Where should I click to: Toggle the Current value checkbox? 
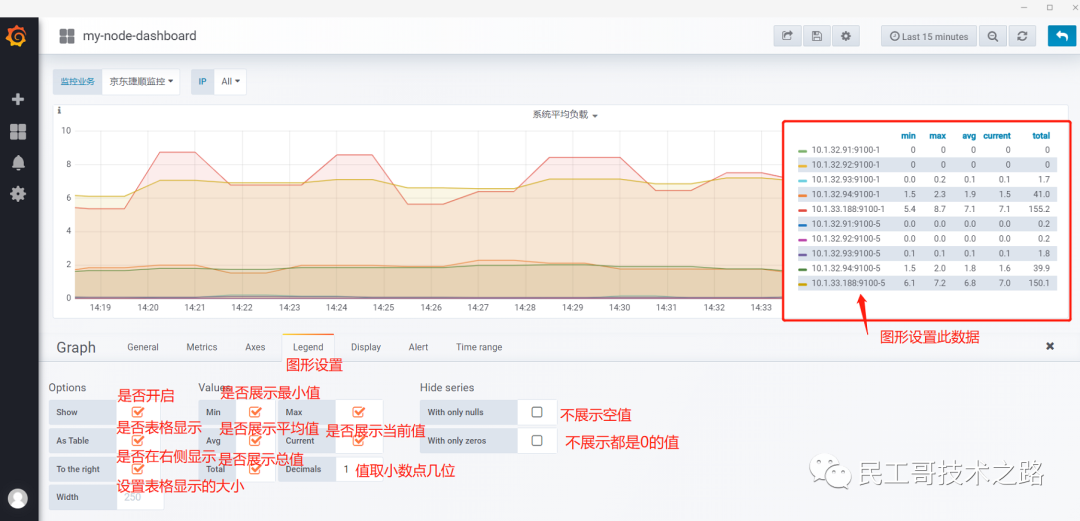pyautogui.click(x=358, y=440)
